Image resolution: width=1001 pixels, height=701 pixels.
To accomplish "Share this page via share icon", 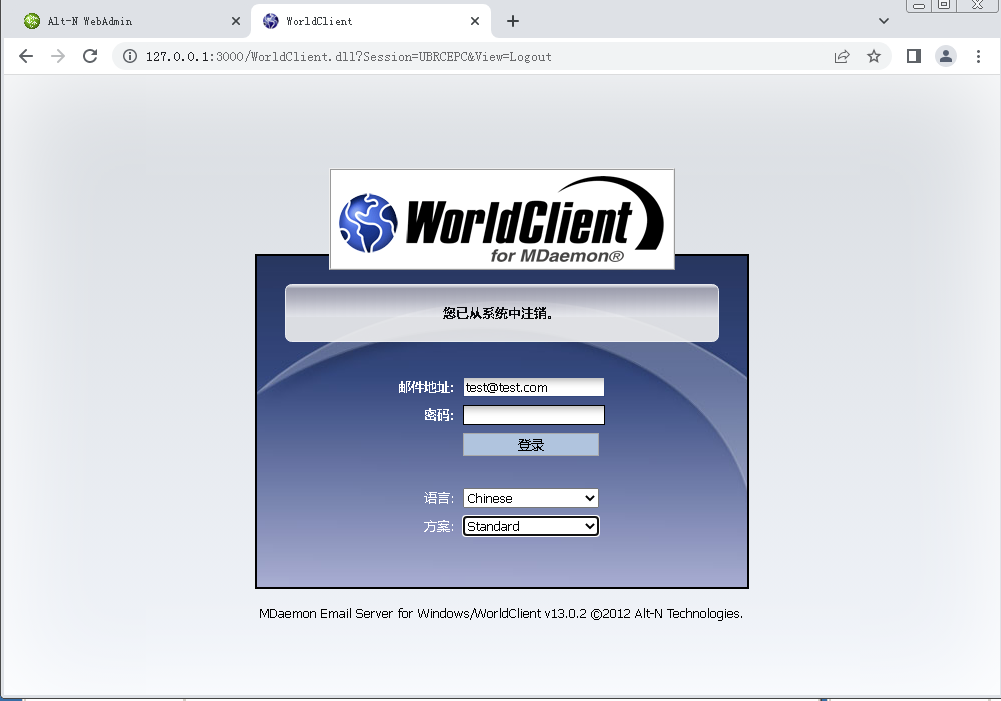I will tap(842, 56).
